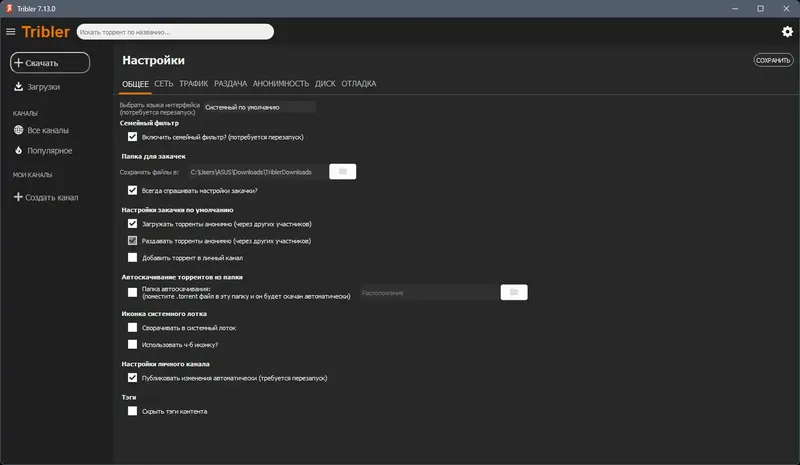
Task: Click Семейный фильтр section label
Action: [149, 123]
